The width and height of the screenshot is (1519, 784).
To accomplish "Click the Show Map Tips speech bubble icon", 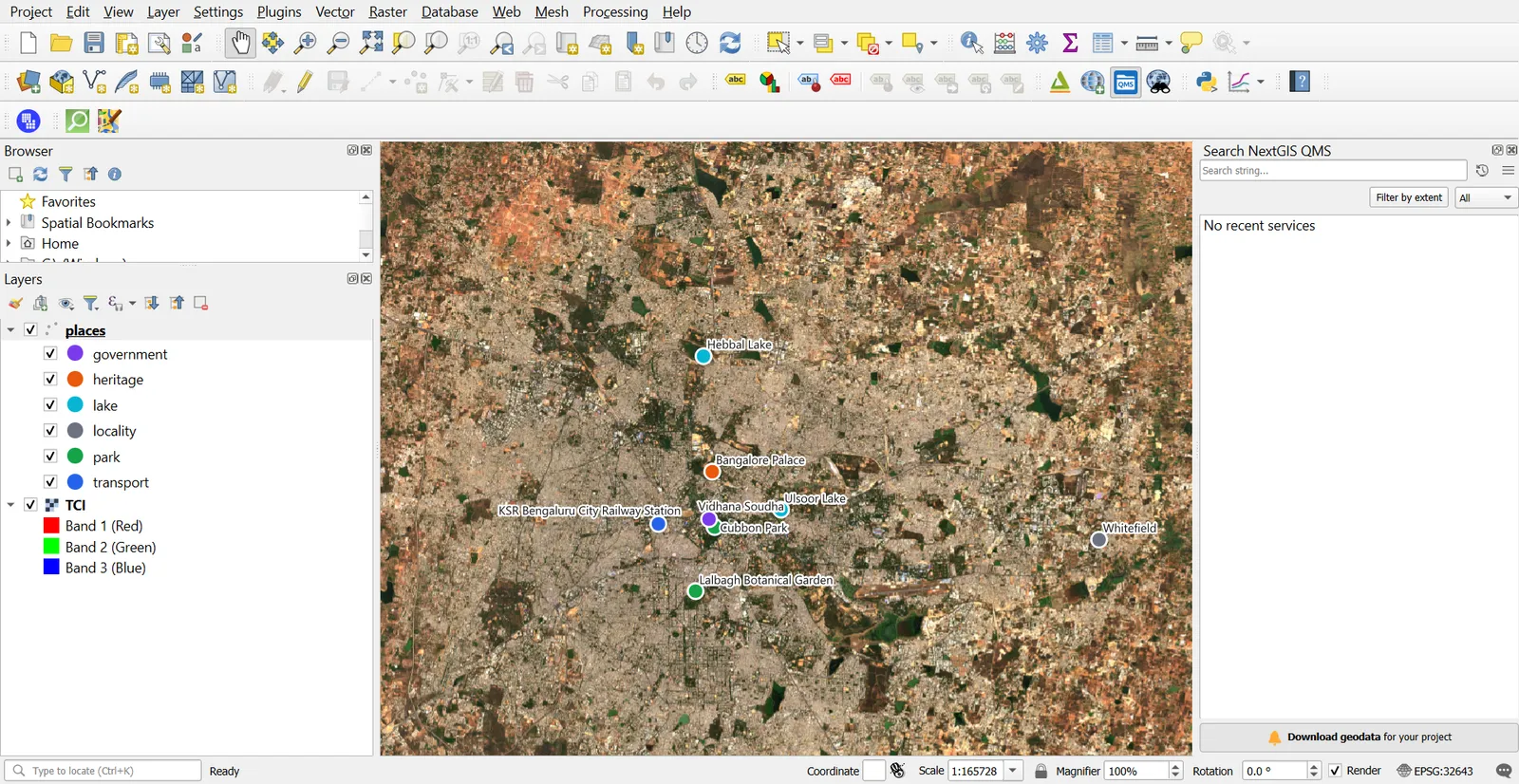I will 1191,43.
